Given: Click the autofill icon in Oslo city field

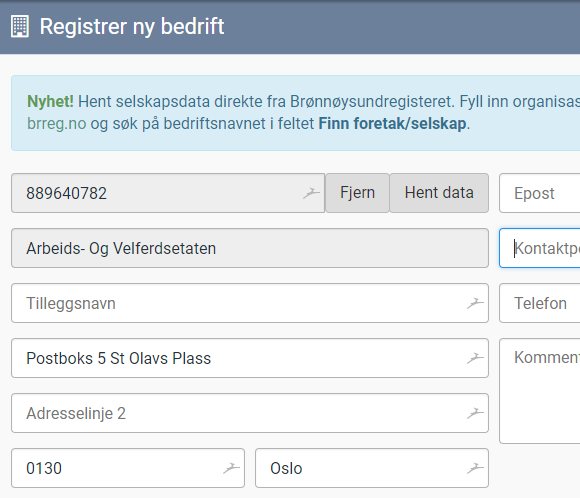Looking at the screenshot, I should point(475,468).
